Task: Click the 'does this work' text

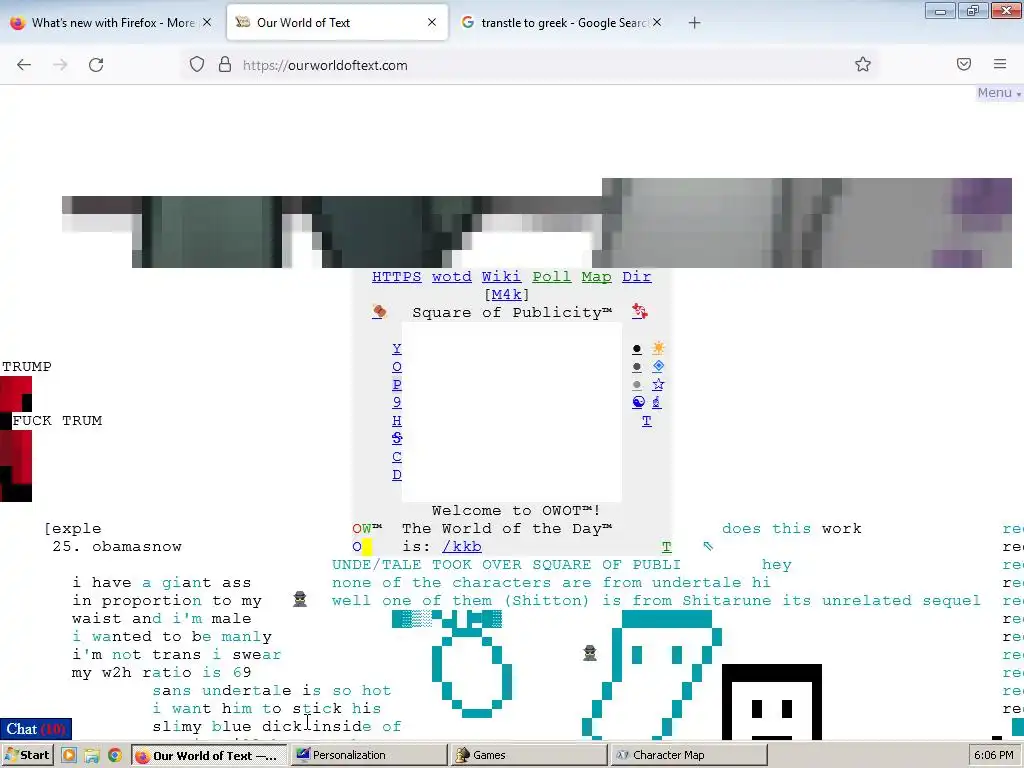Action: [792, 528]
